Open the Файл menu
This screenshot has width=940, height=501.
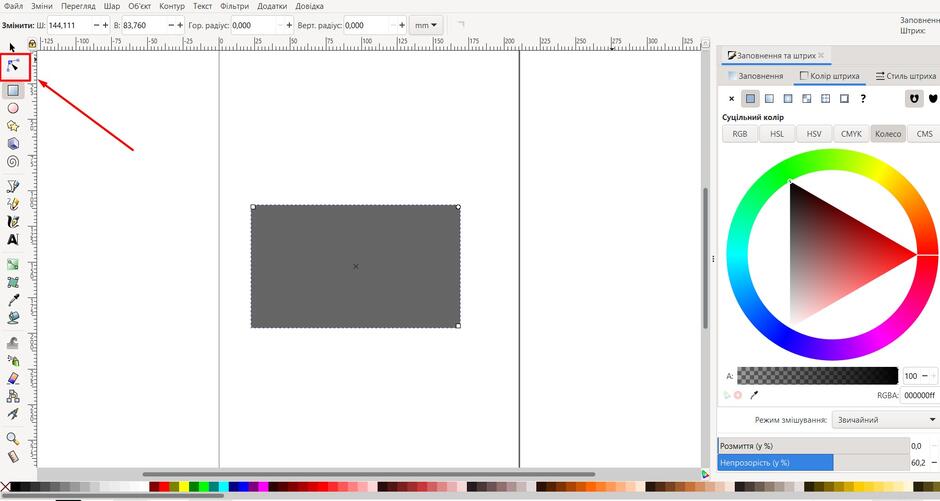click(13, 6)
